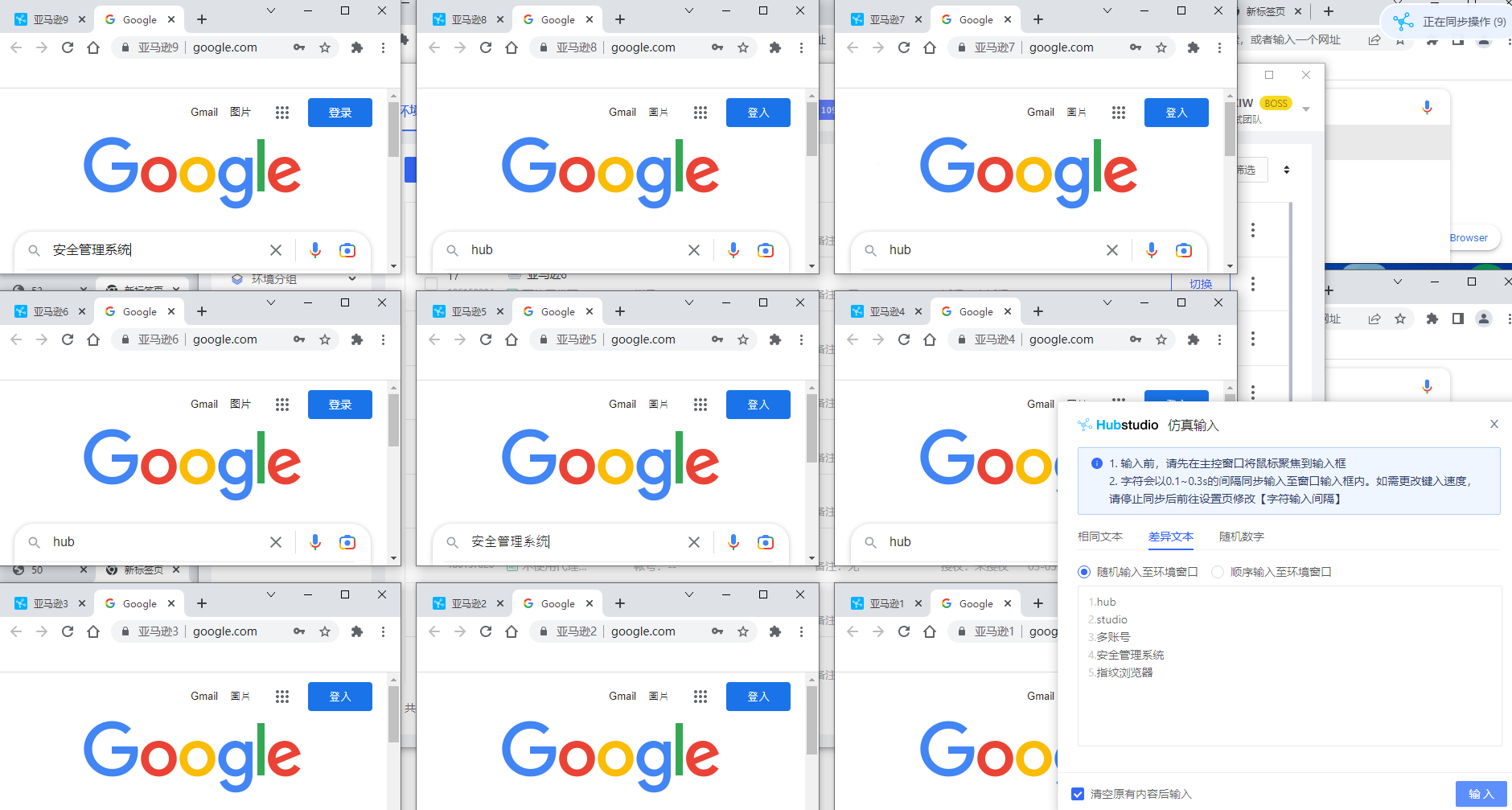Open Google Lens camera in 亚马逊8 window
The width and height of the screenshot is (1512, 810).
tap(766, 250)
